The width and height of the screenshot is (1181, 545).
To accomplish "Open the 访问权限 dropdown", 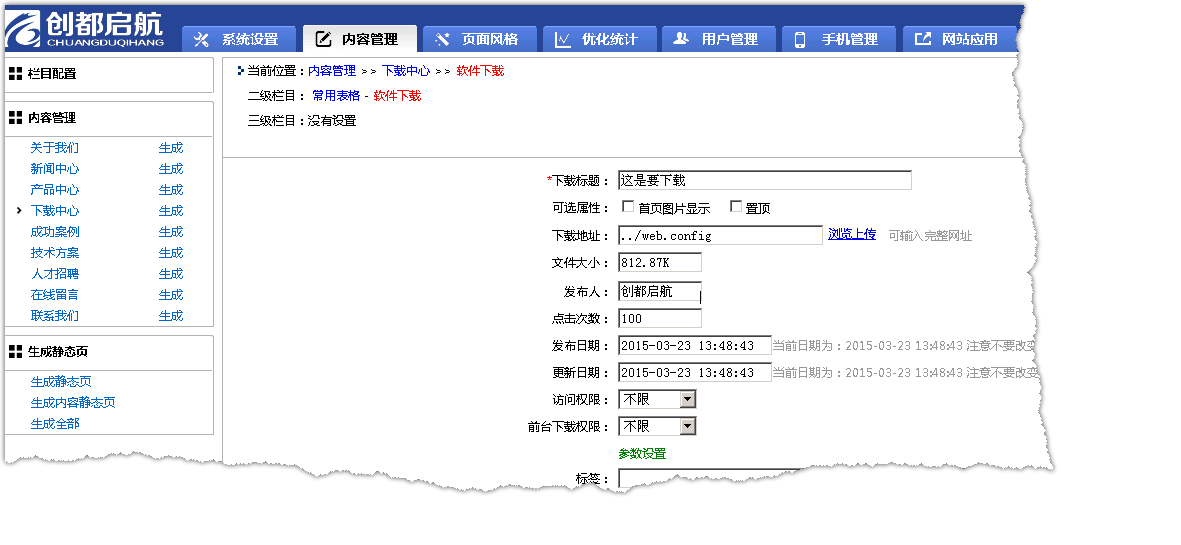I will pos(657,399).
